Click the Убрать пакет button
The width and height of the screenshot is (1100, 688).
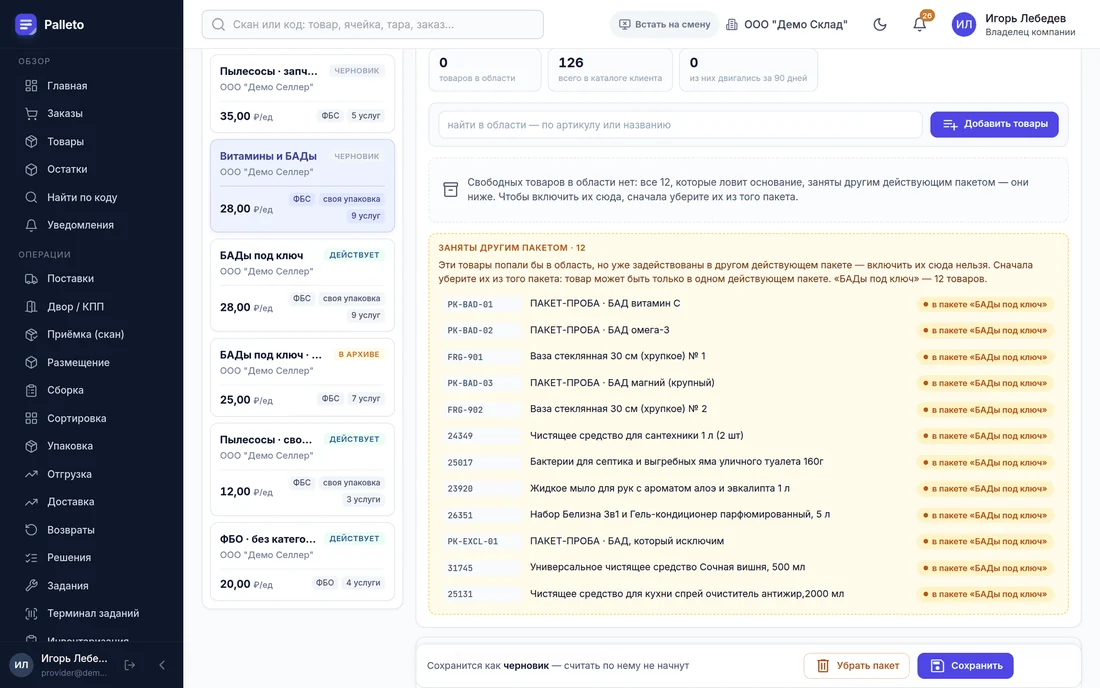[x=857, y=666]
